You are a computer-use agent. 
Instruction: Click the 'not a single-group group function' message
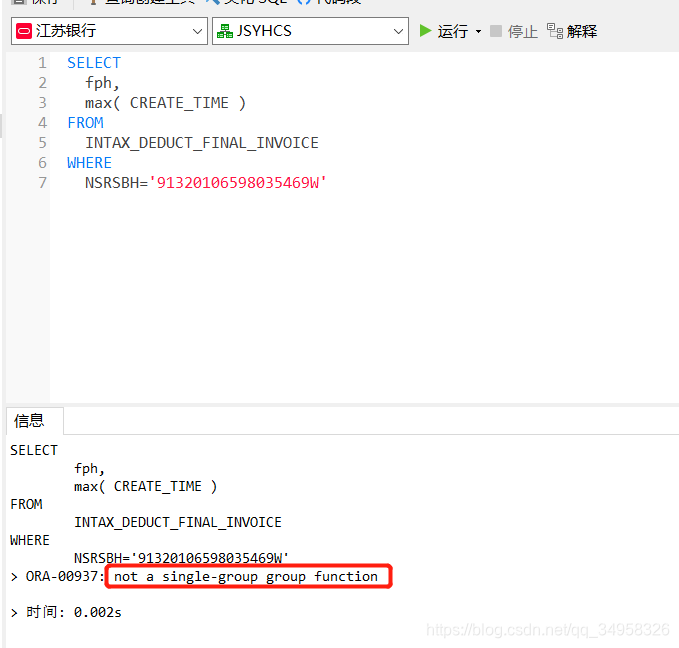(x=246, y=577)
